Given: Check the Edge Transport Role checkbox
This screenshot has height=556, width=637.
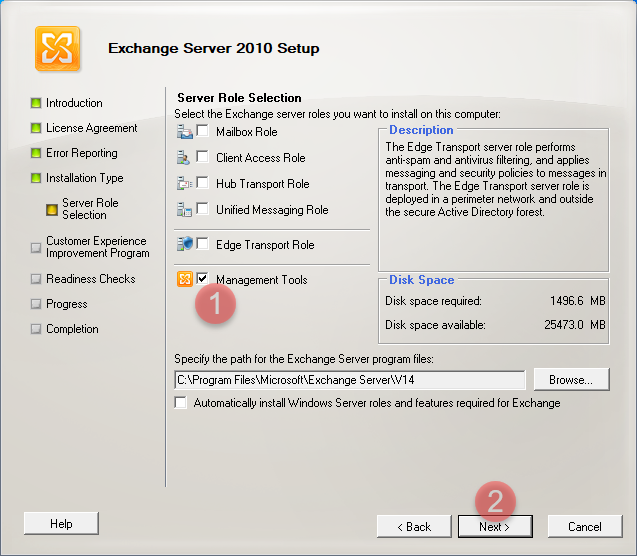Looking at the screenshot, I should [x=202, y=243].
